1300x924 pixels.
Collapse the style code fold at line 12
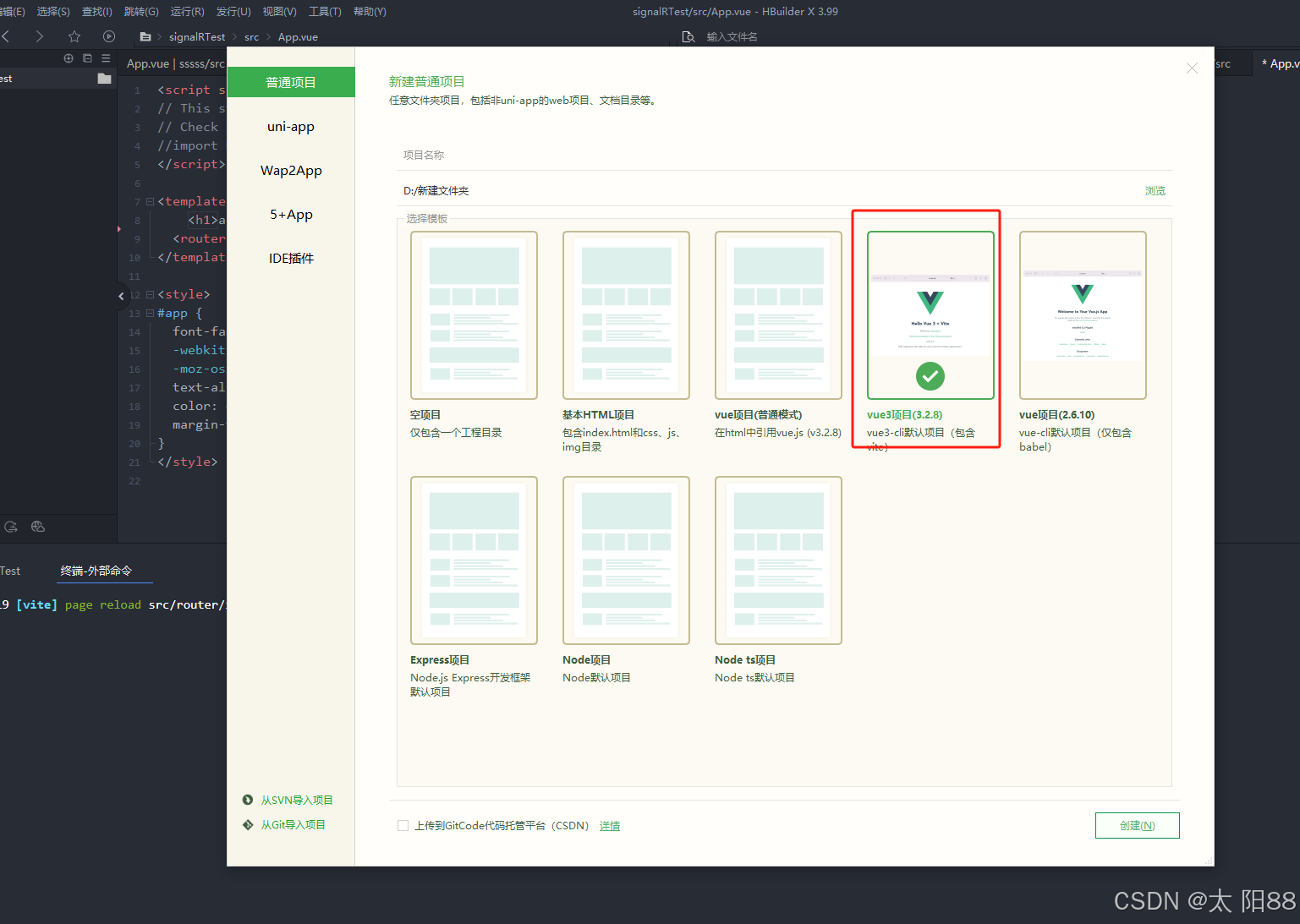pos(150,294)
